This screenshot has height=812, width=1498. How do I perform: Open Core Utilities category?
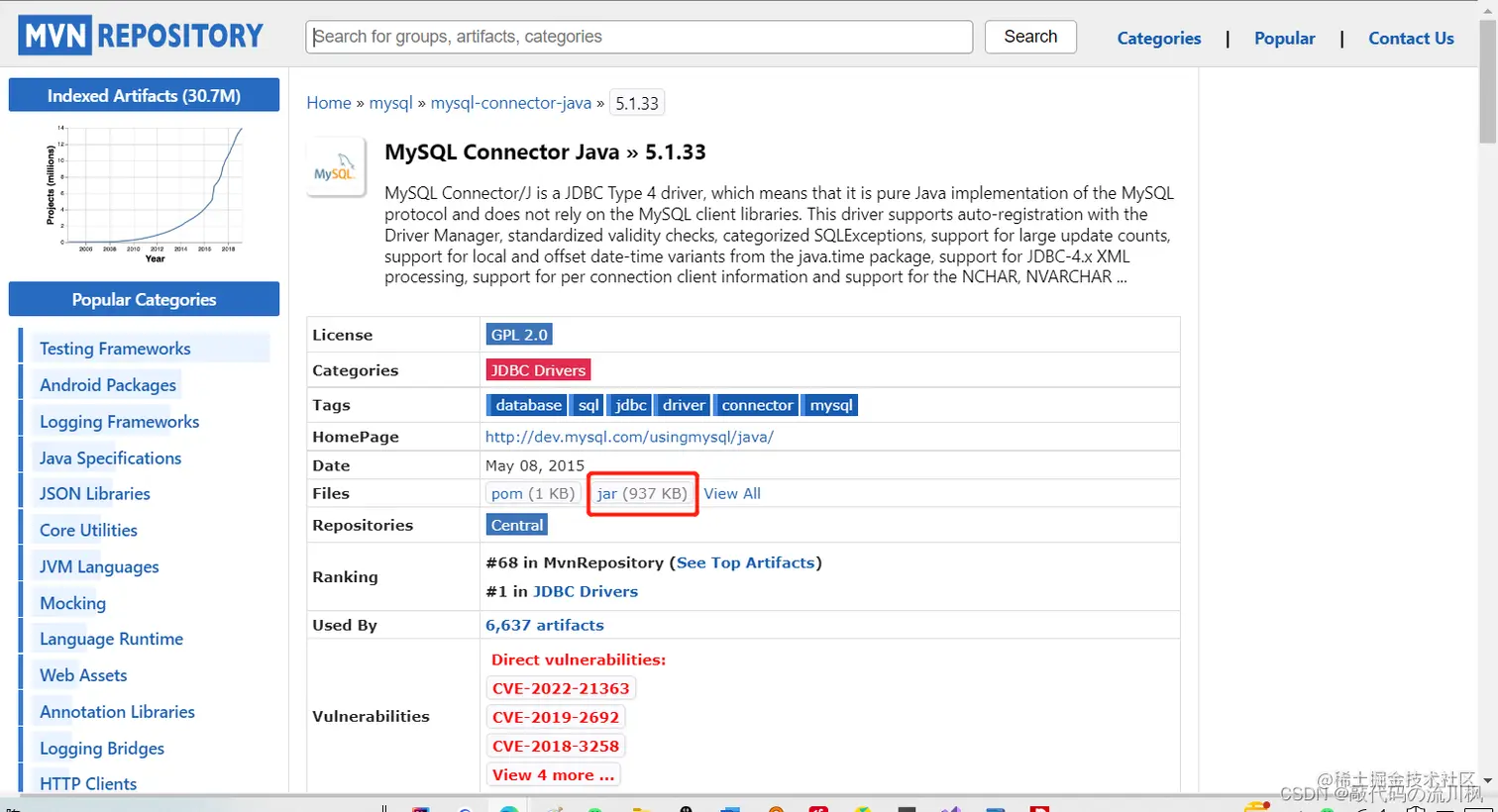pyautogui.click(x=88, y=530)
